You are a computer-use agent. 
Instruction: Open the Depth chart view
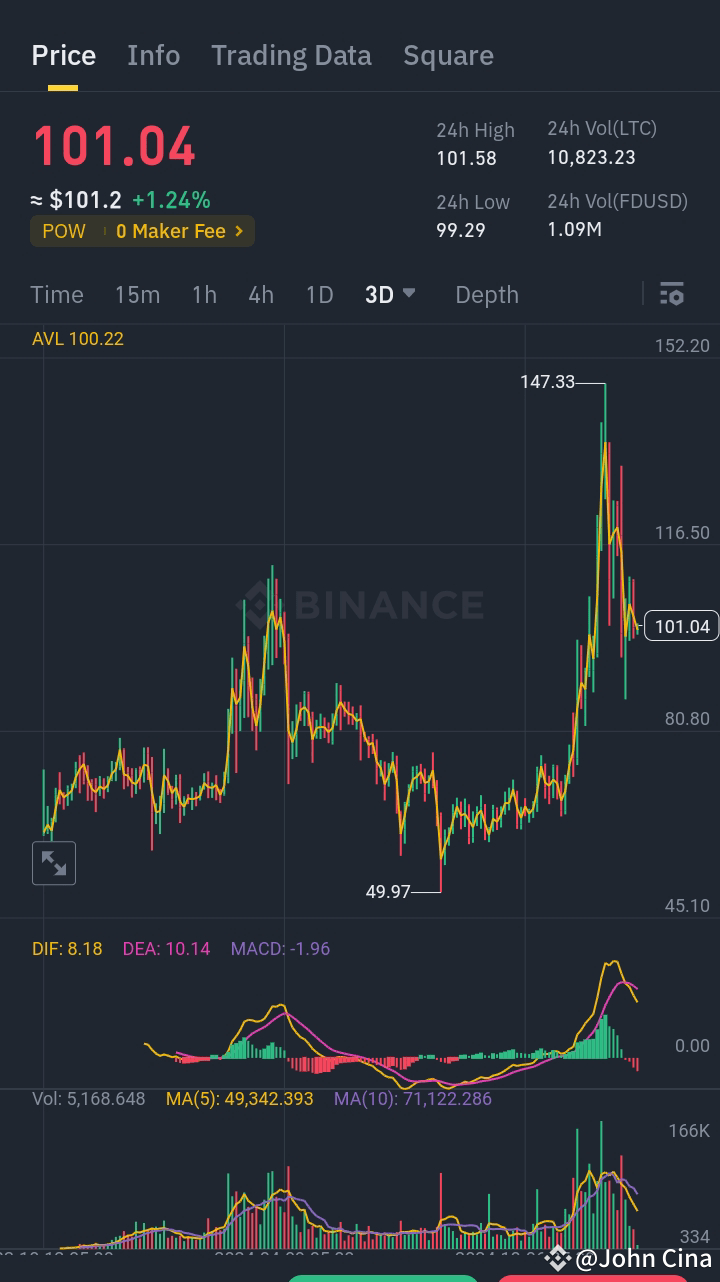pyautogui.click(x=487, y=294)
